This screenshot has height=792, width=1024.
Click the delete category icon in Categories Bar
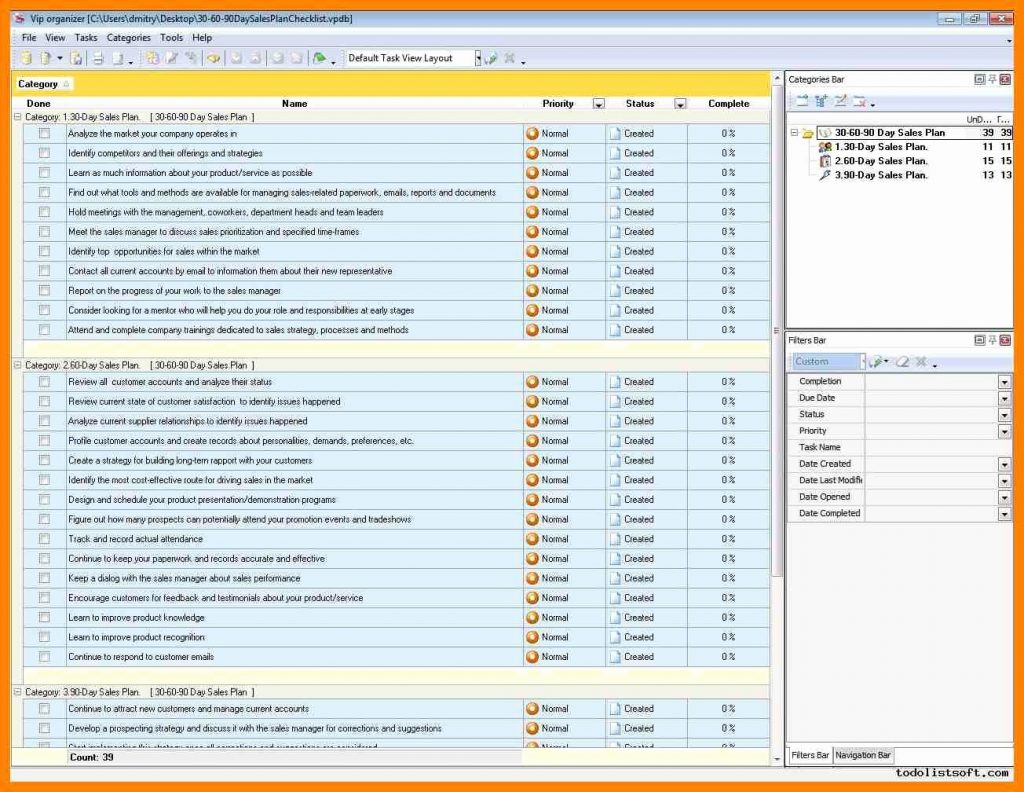[859, 101]
